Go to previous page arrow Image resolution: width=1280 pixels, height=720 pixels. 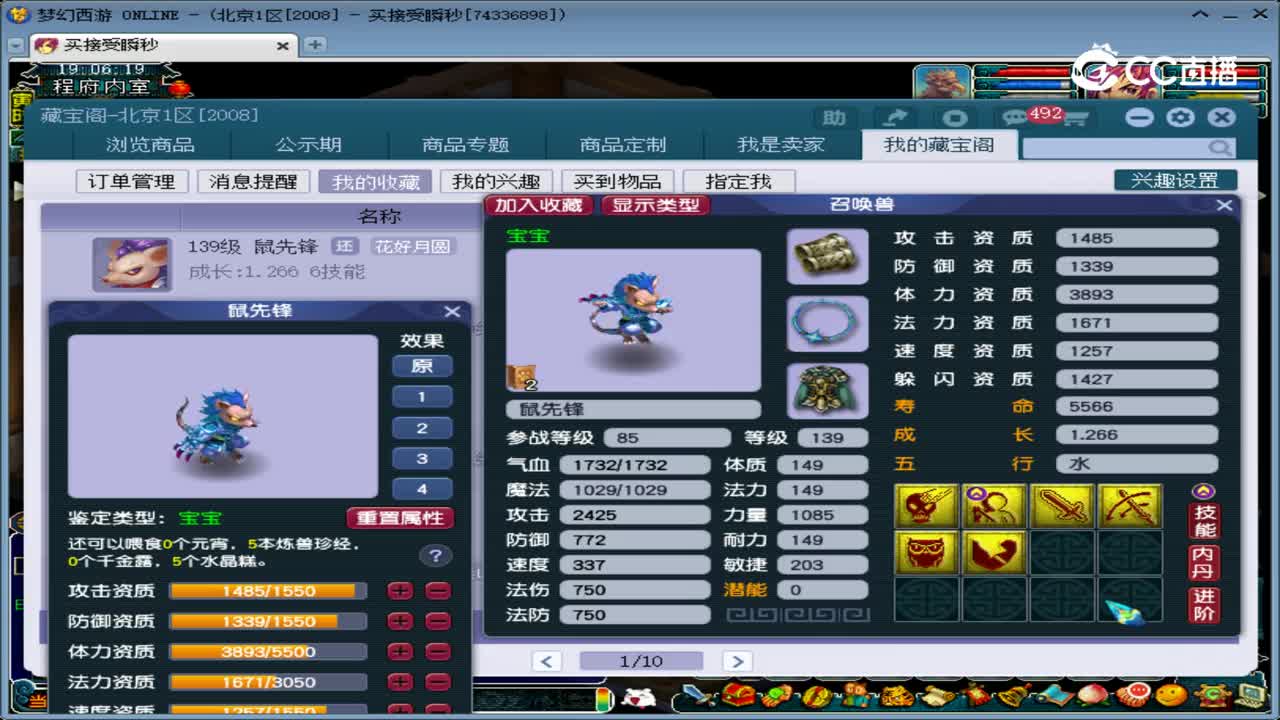coord(546,661)
